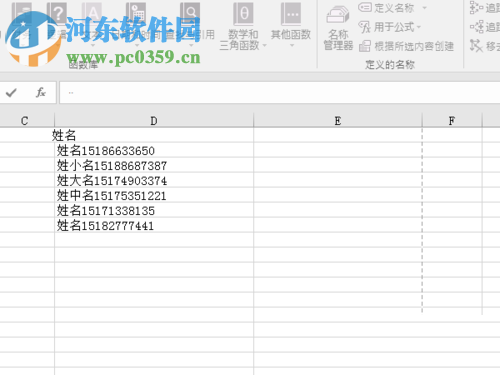Click the Logical functions question-mark icon

(57, 13)
